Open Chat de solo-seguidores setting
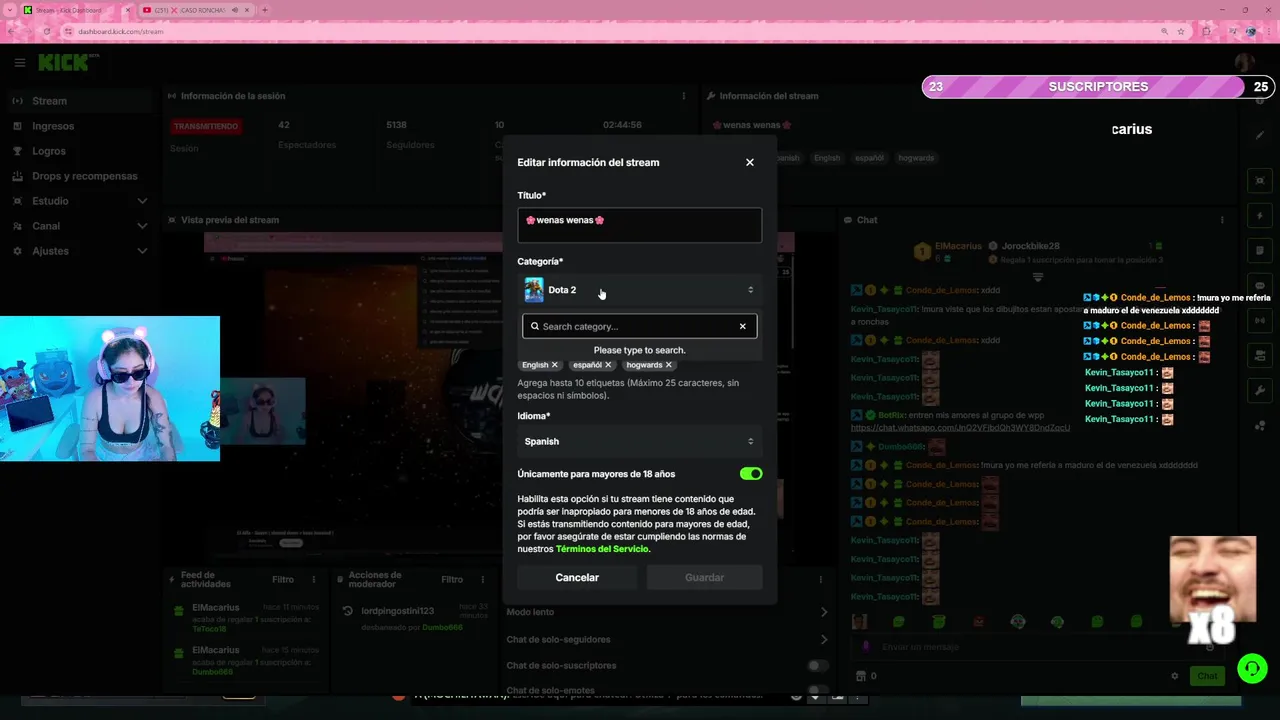 pos(667,639)
